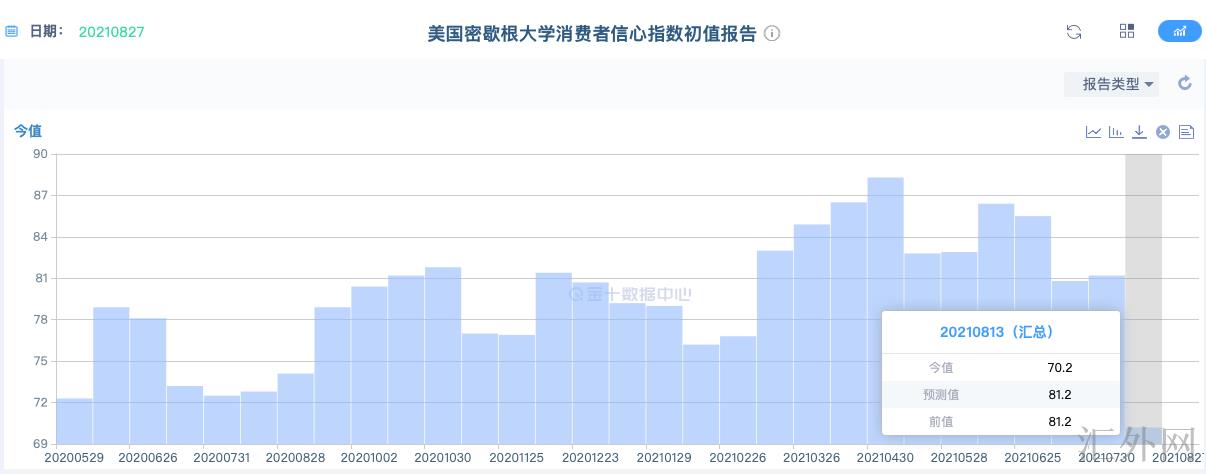Download the chart as an image
Viewport: 1206px width, 474px height.
coord(1139,132)
